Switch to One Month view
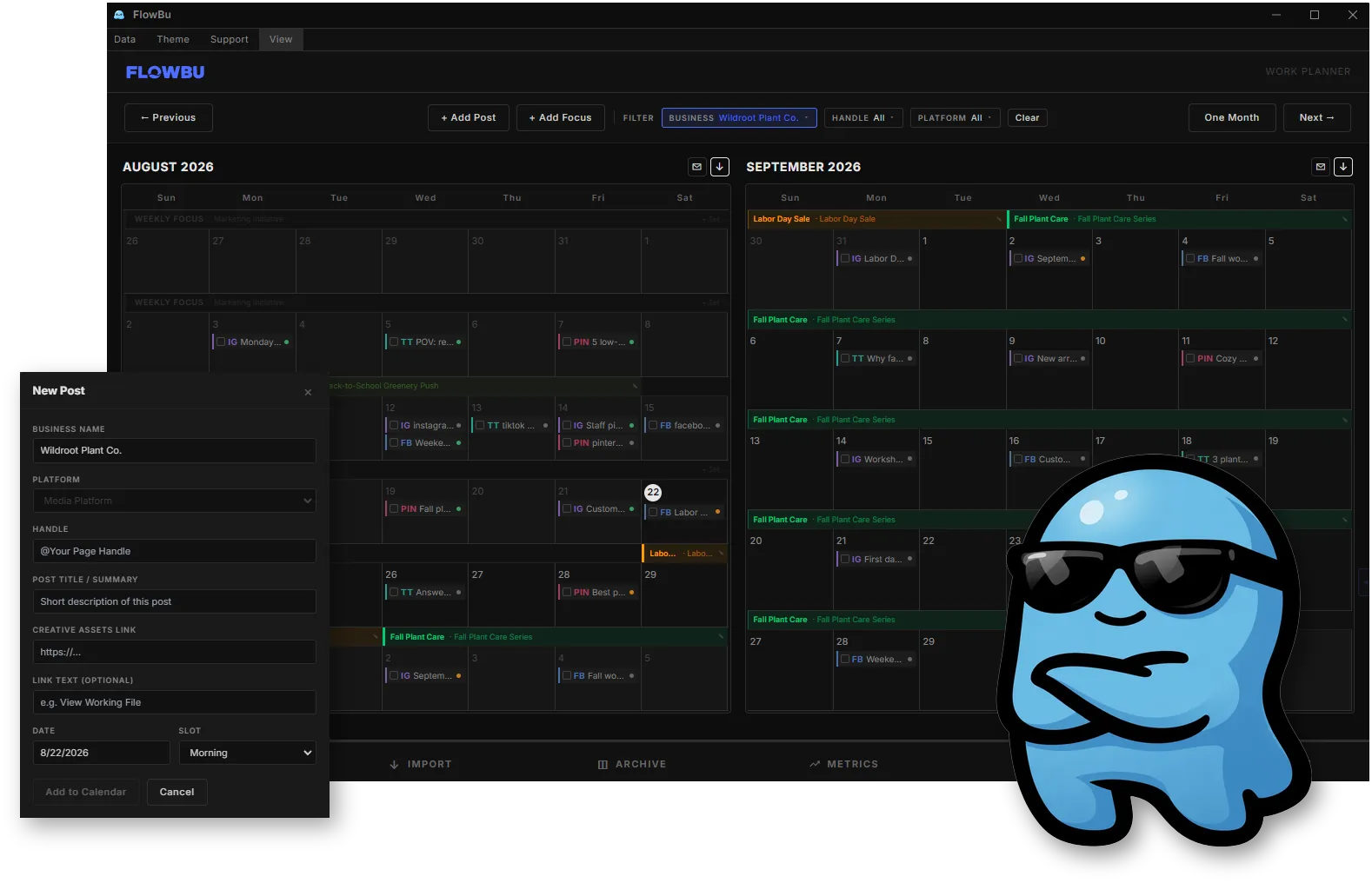 point(1232,118)
